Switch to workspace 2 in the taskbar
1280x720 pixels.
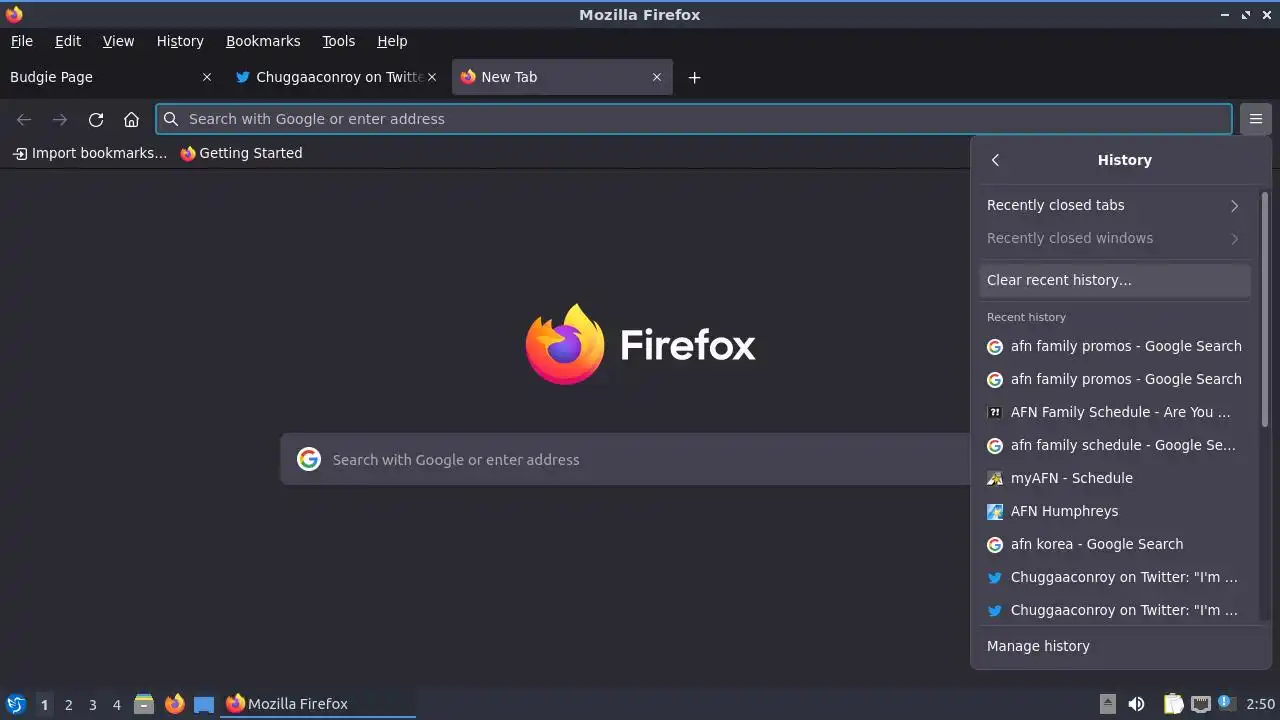(68, 704)
